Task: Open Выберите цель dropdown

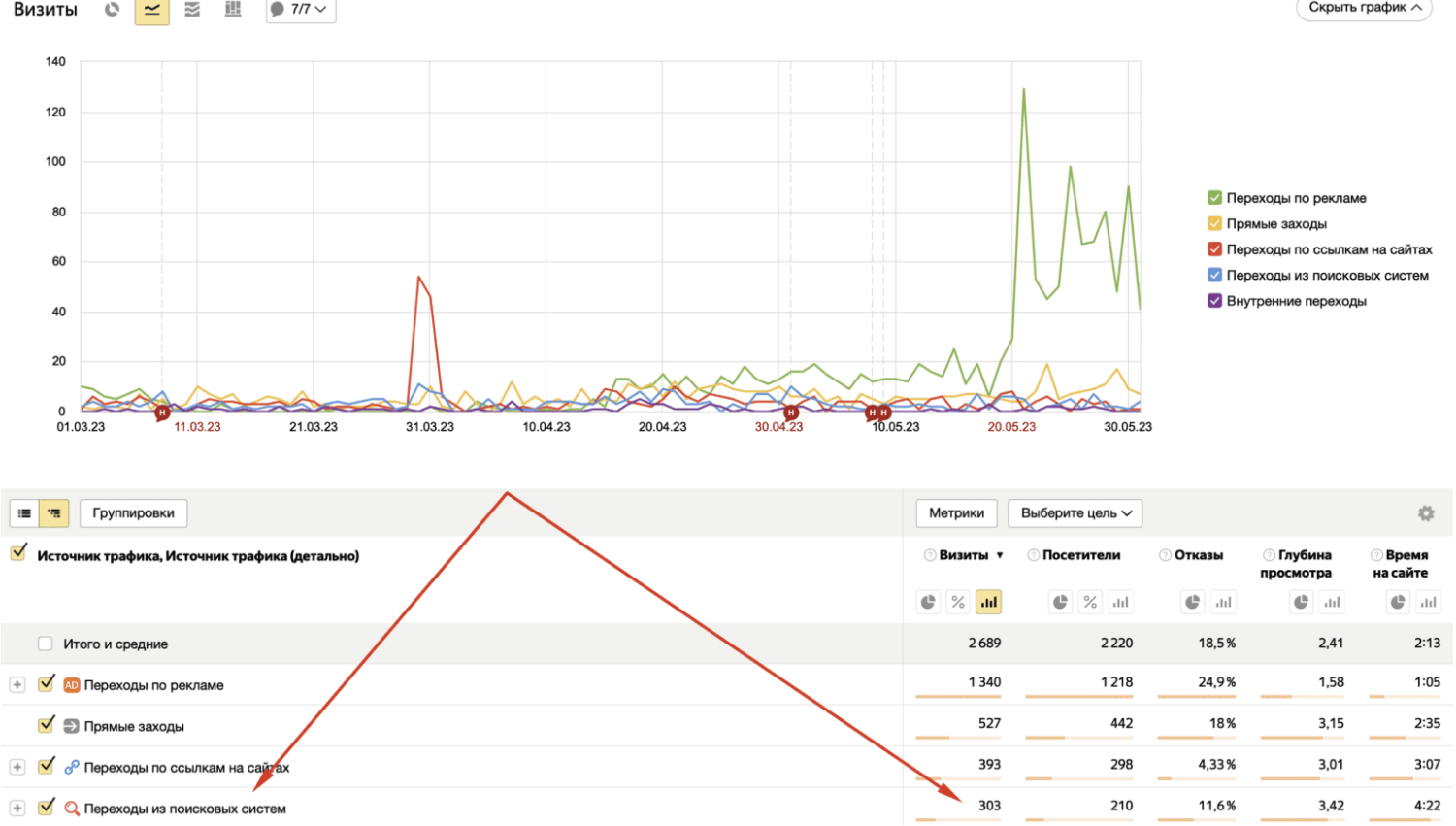Action: pyautogui.click(x=1075, y=513)
